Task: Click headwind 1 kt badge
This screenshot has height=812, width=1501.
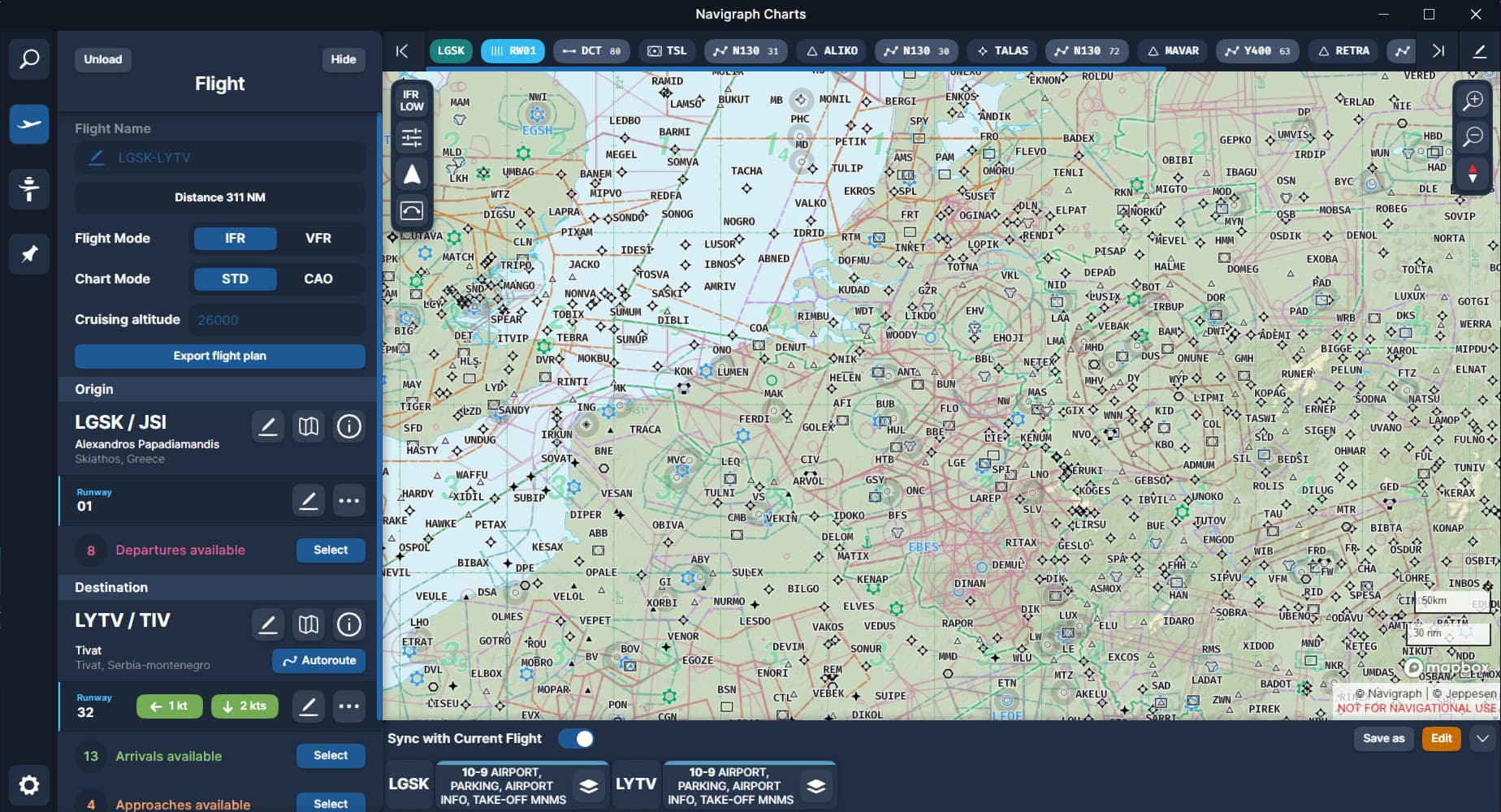Action: click(170, 706)
